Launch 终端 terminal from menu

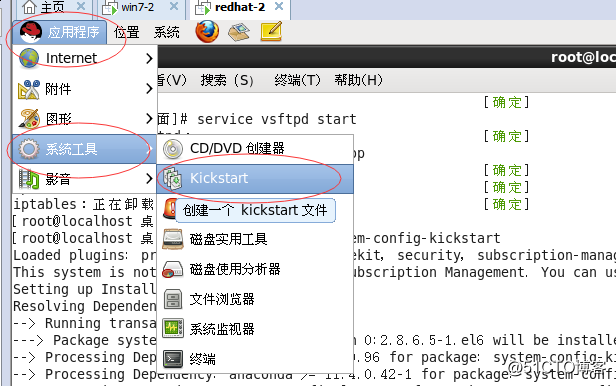pos(255,359)
